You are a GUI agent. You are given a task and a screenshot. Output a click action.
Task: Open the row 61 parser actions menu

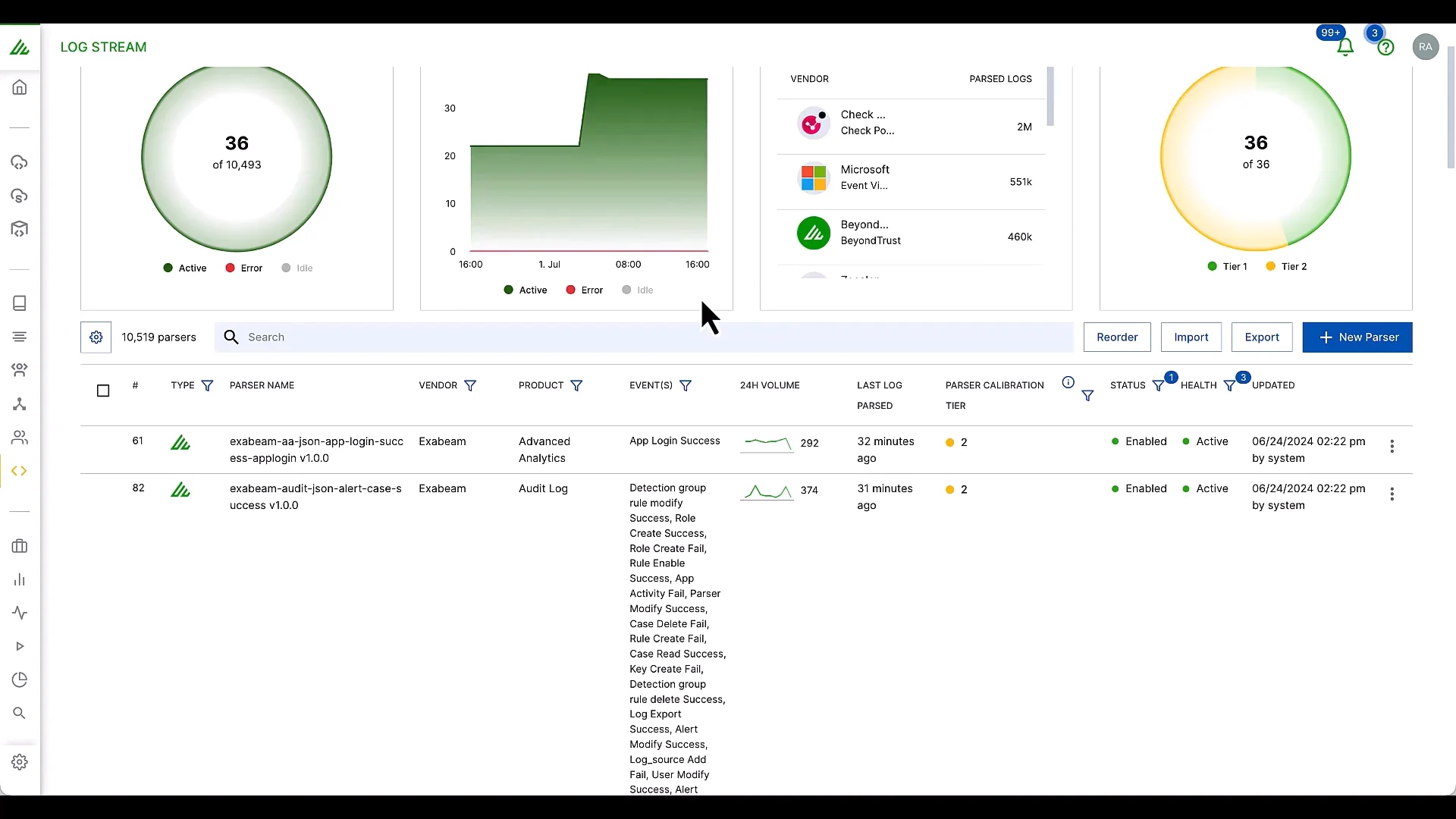pyautogui.click(x=1392, y=447)
